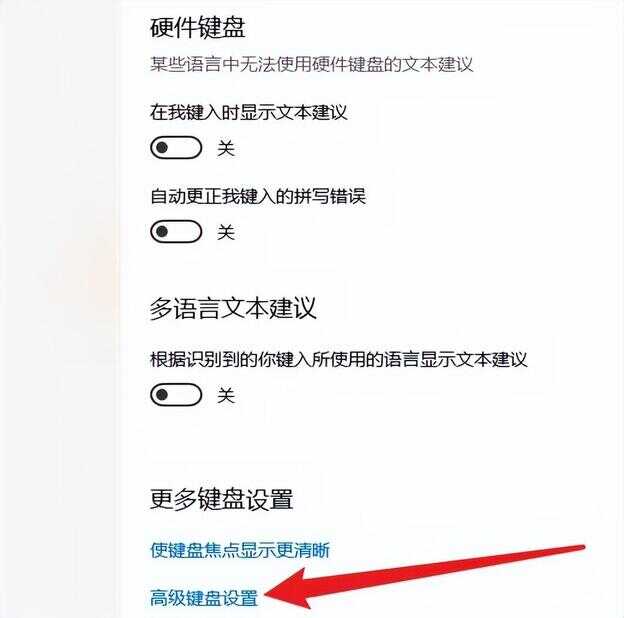The width and height of the screenshot is (624, 618).
Task: Select the 多语言文本建议 section heading
Action: 233,308
